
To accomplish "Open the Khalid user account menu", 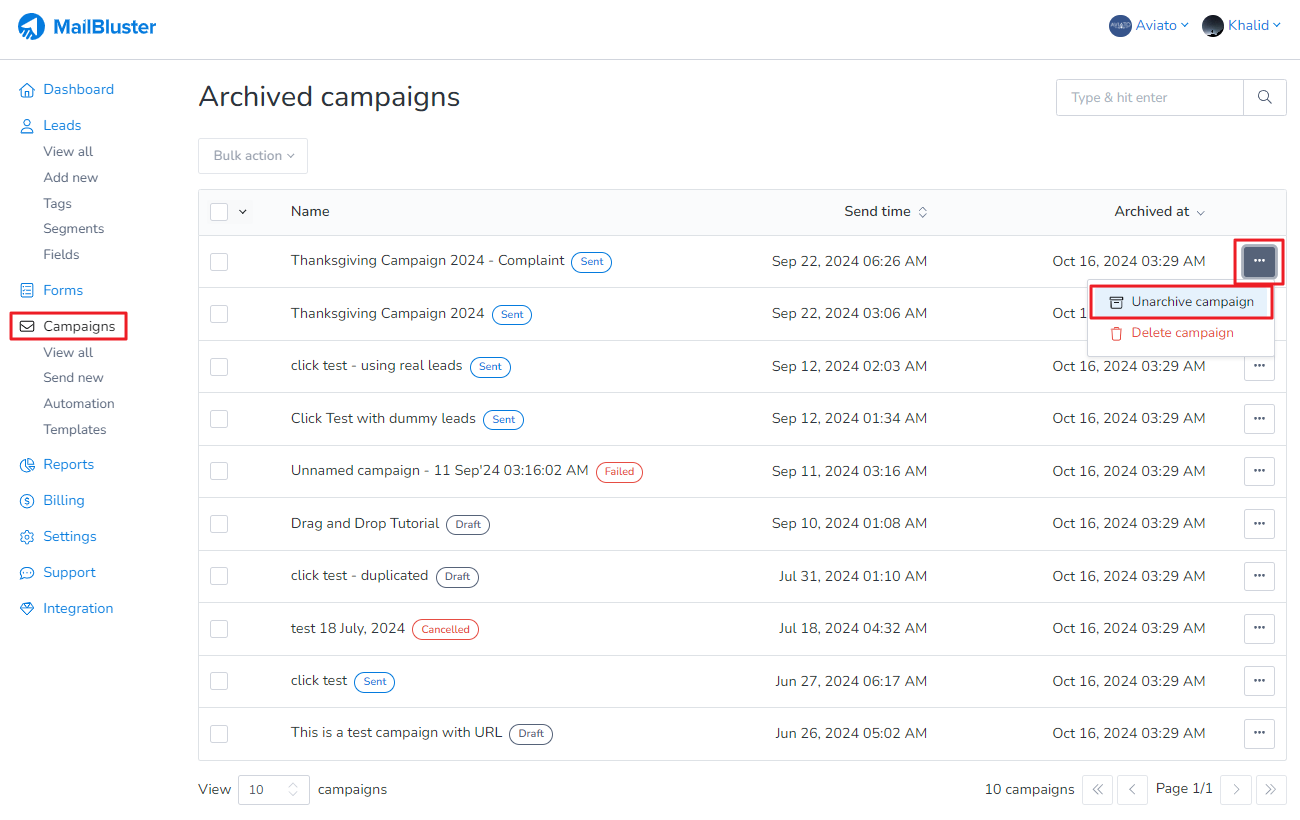I will (x=1242, y=26).
